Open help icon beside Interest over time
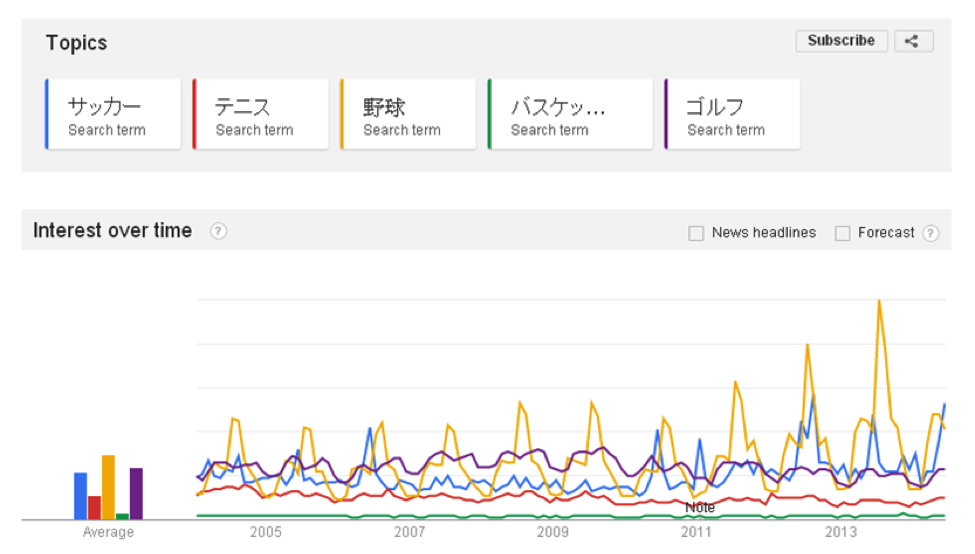The height and width of the screenshot is (554, 975). point(218,231)
